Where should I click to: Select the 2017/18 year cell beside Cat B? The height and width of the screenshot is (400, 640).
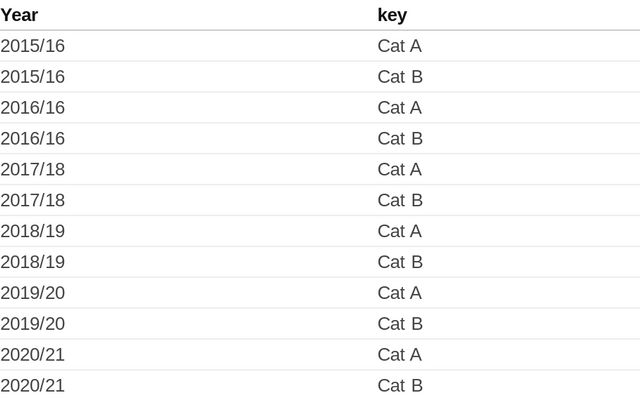pos(33,201)
